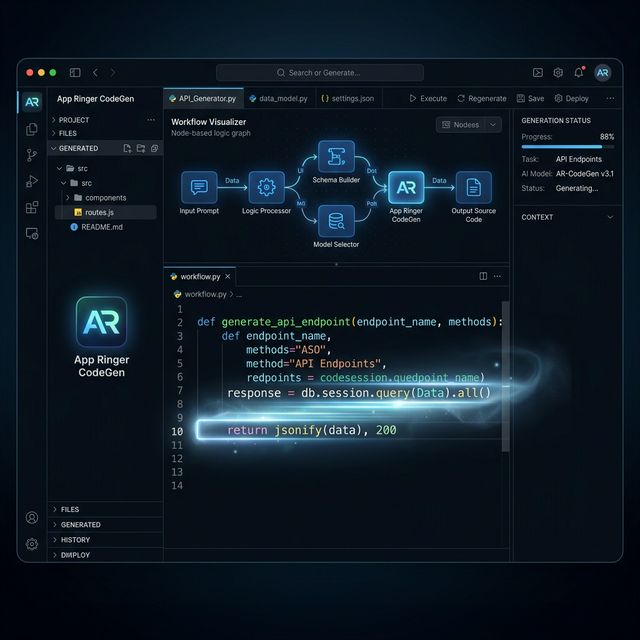Click the Execute button
Viewport: 640px width, 640px height.
pos(428,98)
